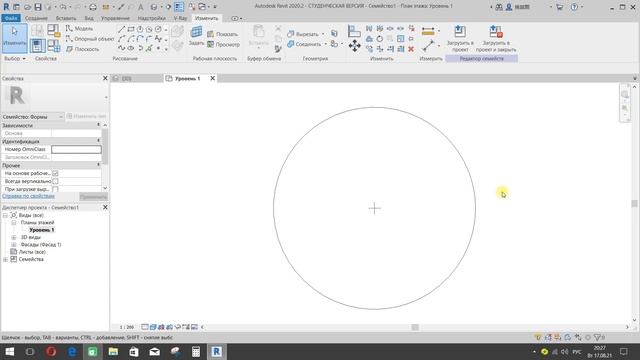Screen dimensions: 640x360
Task: Open the Семейство: Формы dropdown
Action: 33,117
